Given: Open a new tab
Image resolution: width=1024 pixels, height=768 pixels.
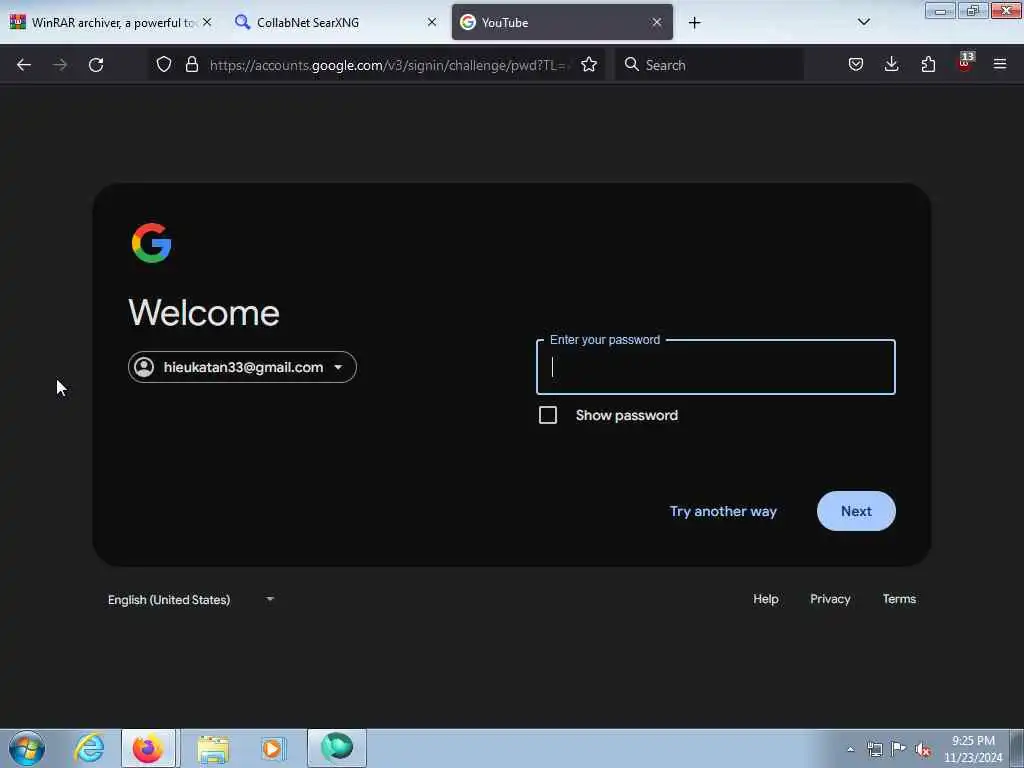Looking at the screenshot, I should tap(694, 23).
